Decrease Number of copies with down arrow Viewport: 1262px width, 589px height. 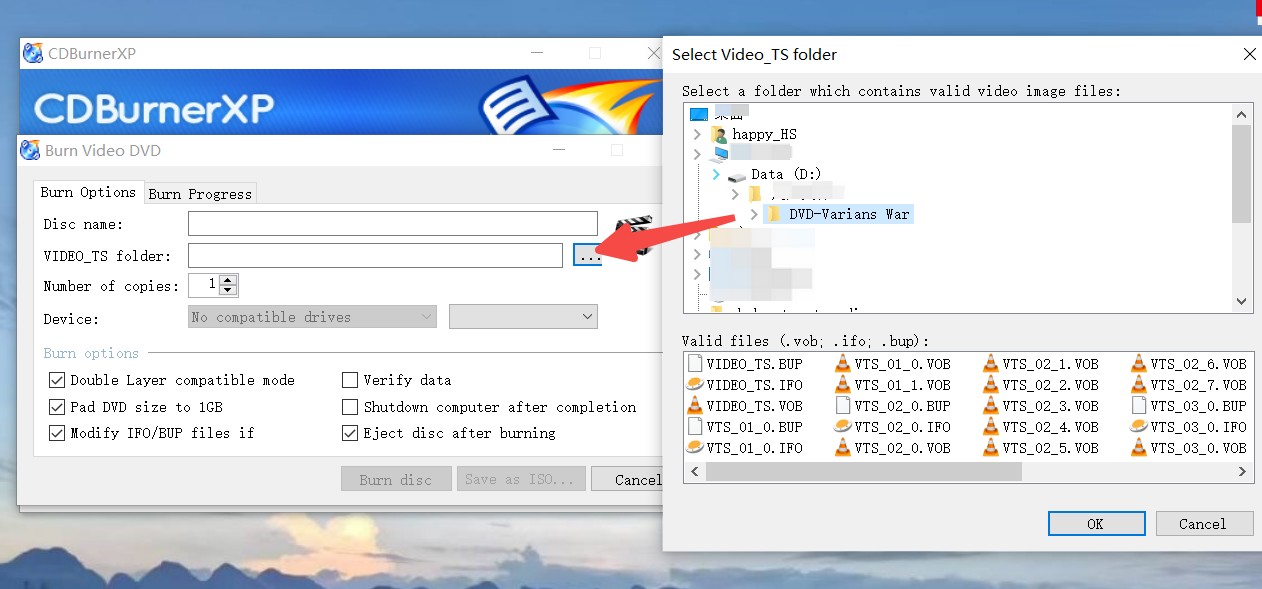229,291
